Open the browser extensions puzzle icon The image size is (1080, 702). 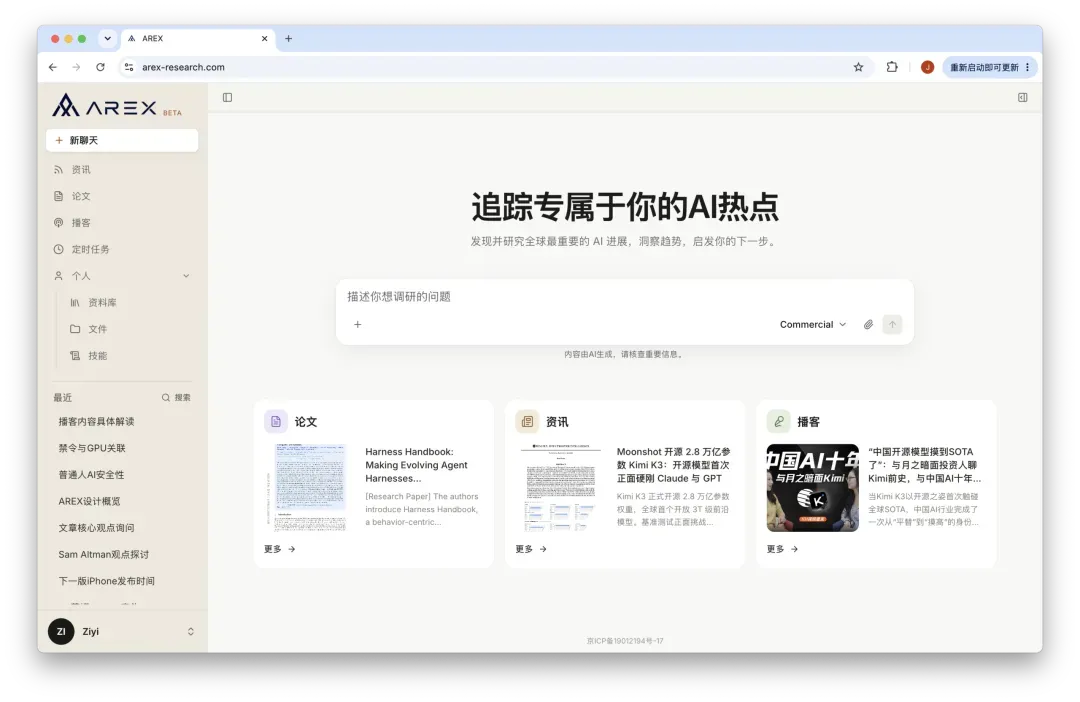click(892, 67)
